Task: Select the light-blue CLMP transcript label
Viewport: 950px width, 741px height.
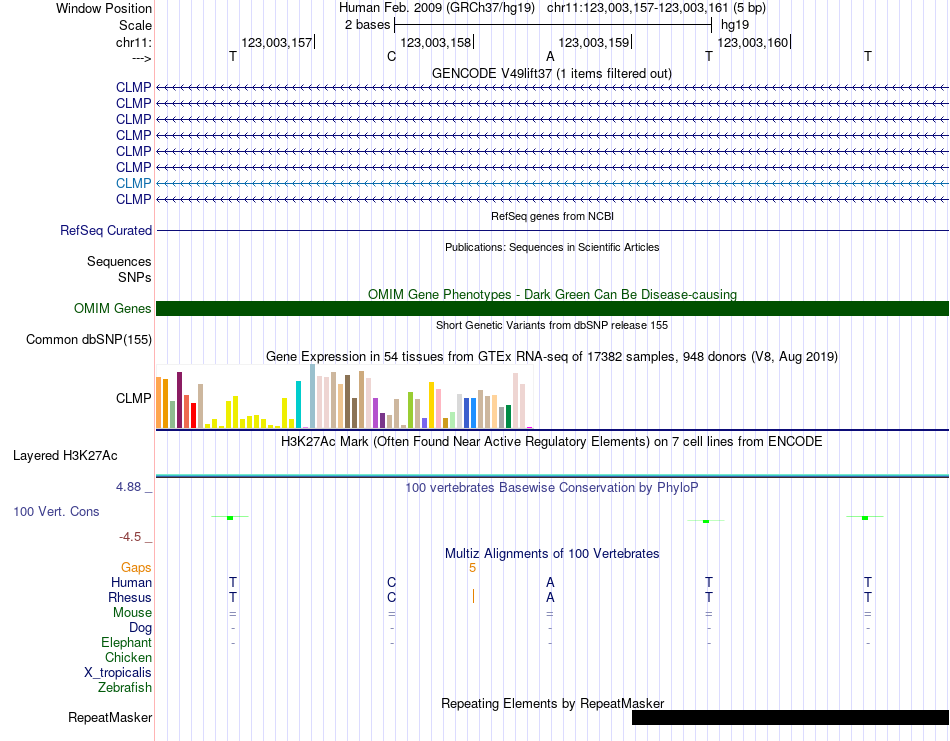Action: coord(133,183)
